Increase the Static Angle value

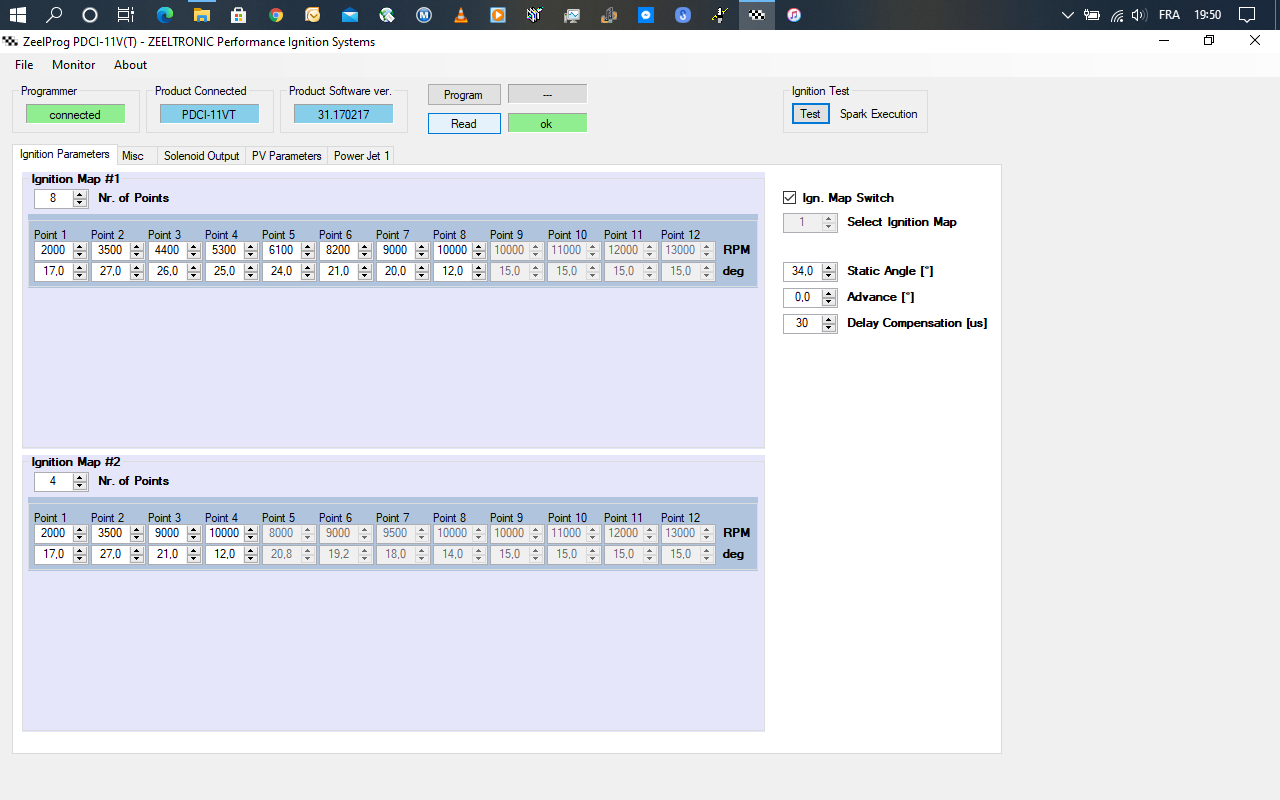pos(829,267)
